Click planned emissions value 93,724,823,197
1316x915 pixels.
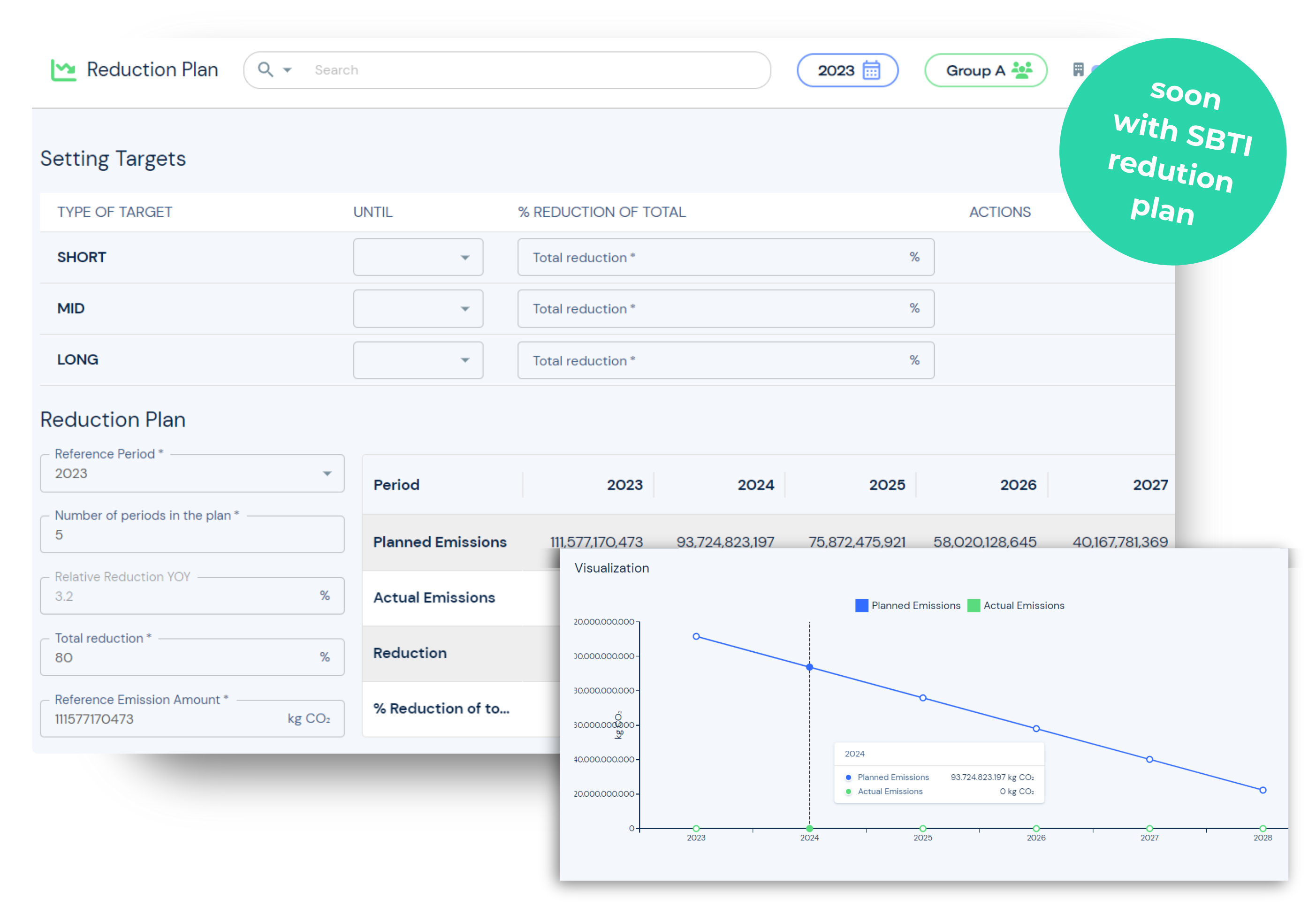click(725, 542)
